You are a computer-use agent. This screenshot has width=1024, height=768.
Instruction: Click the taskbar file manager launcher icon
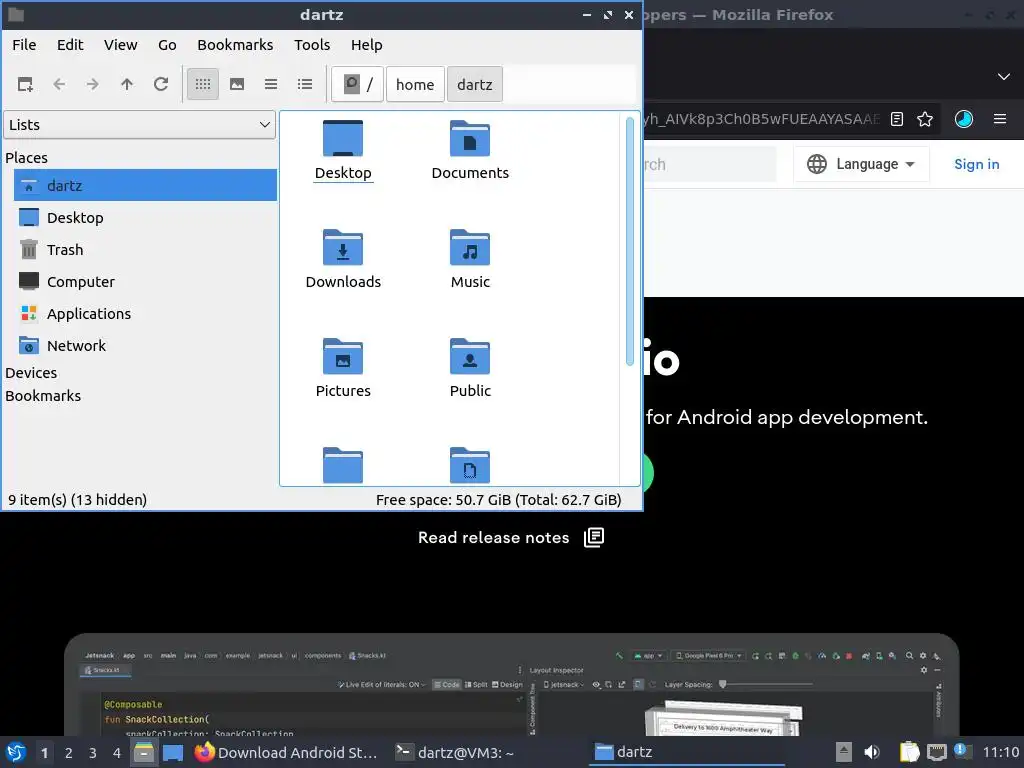(144, 752)
